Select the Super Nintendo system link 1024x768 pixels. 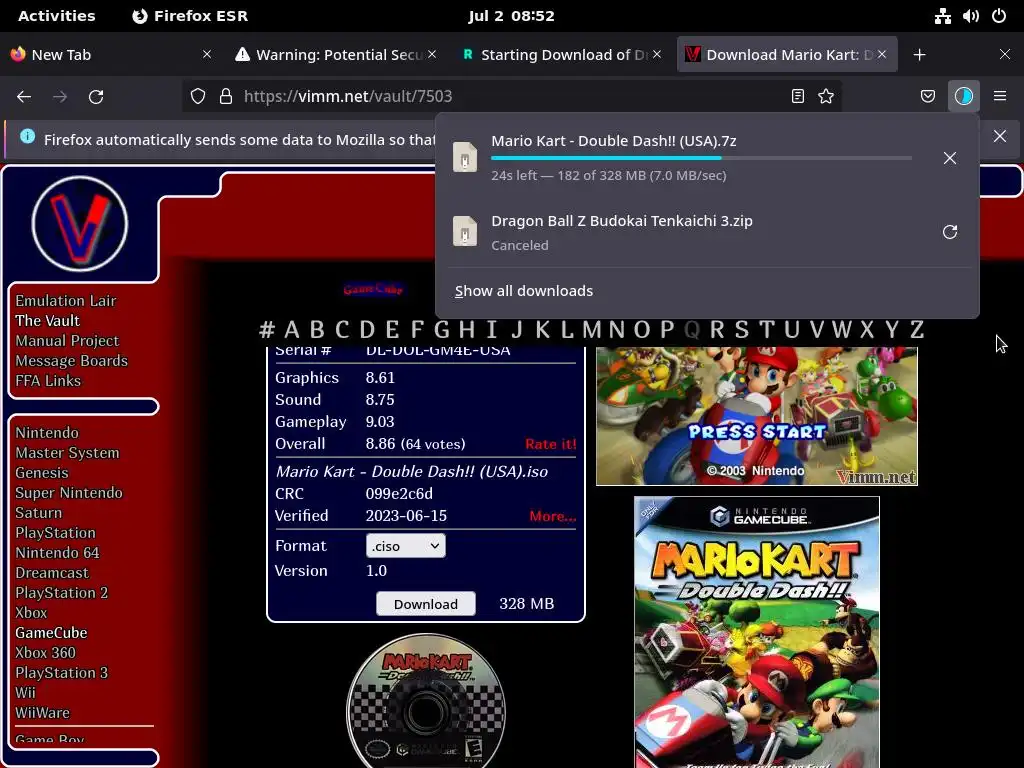69,493
